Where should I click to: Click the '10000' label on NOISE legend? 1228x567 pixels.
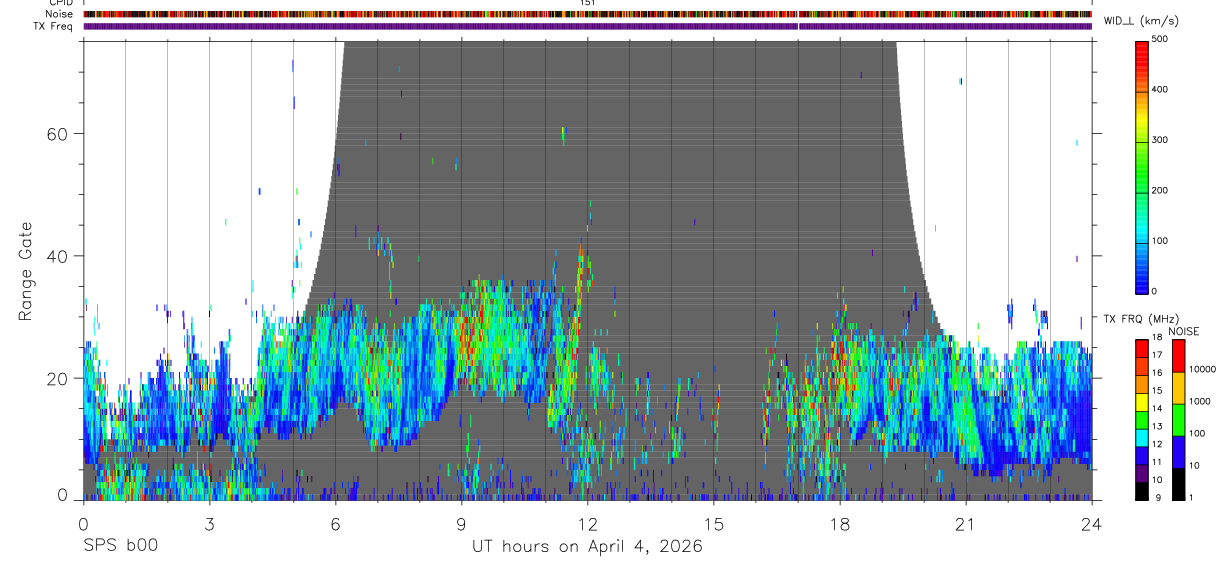[x=1201, y=369]
